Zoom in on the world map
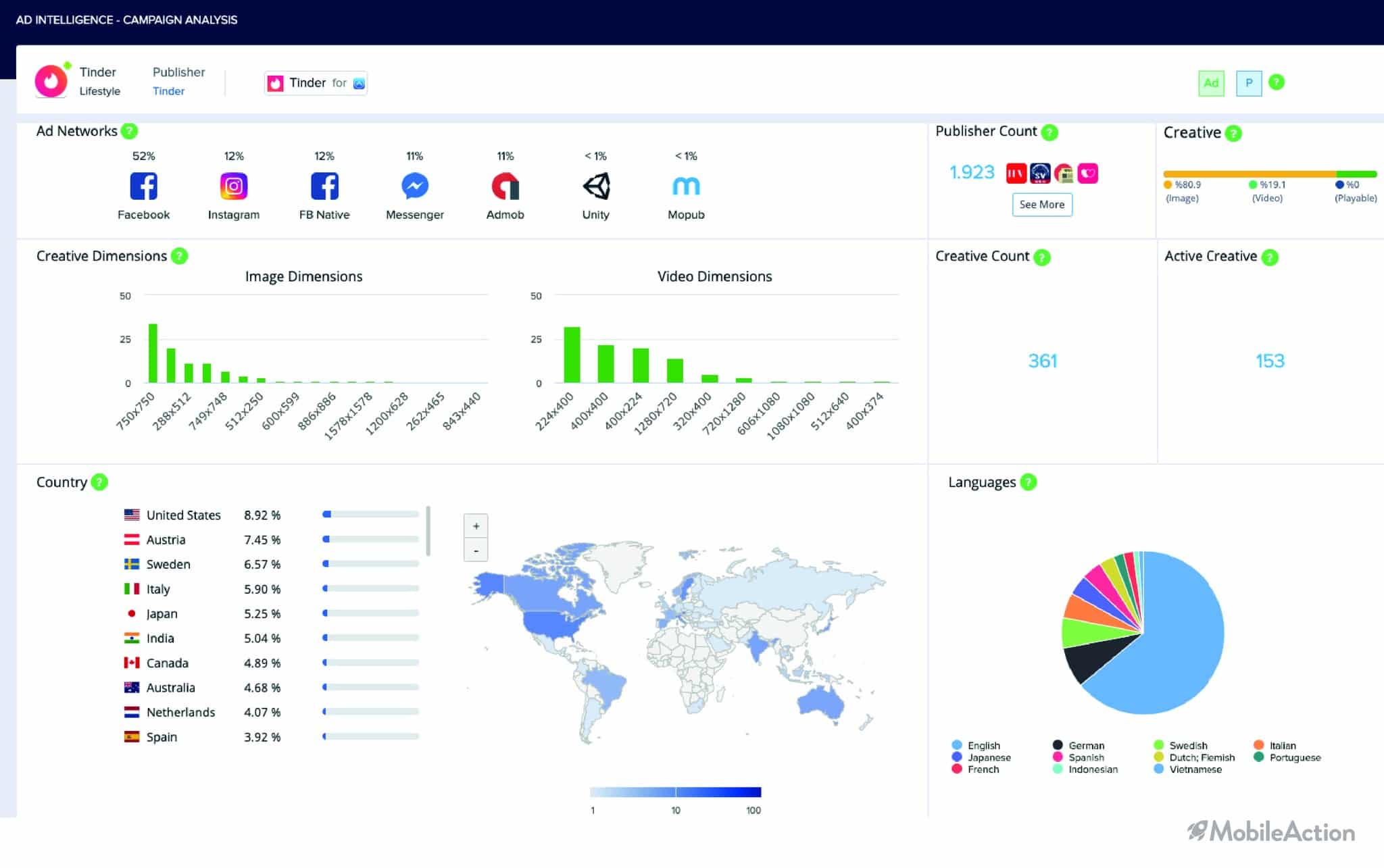1384x868 pixels. (476, 526)
